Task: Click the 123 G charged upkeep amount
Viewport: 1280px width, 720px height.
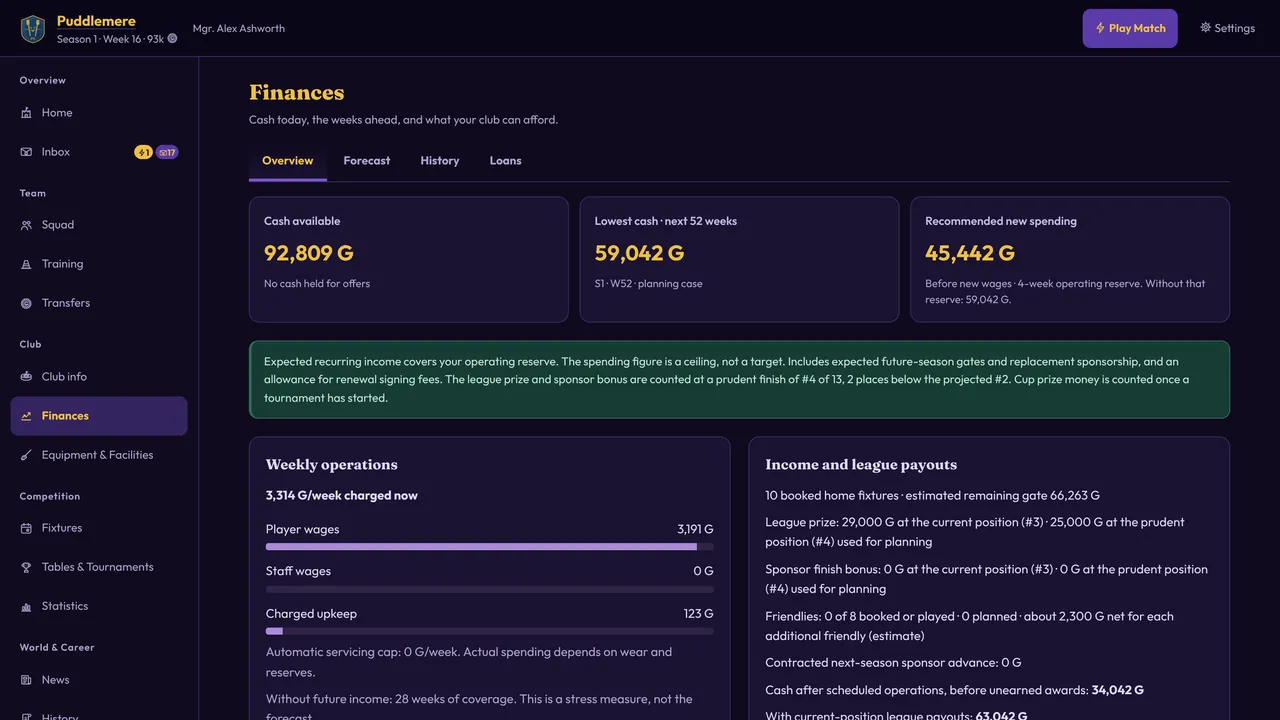Action: [699, 613]
